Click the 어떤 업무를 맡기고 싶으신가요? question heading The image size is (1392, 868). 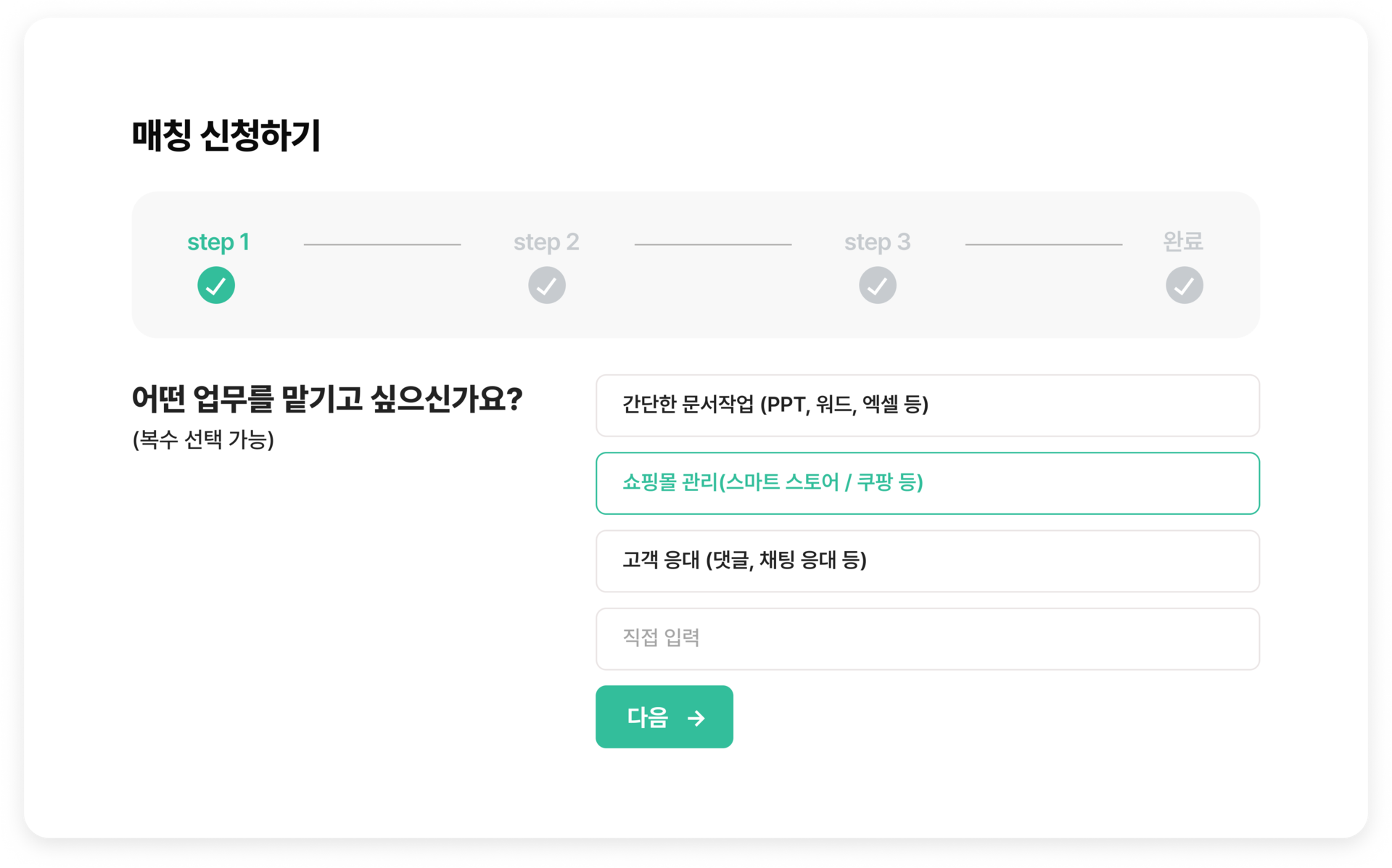click(327, 399)
